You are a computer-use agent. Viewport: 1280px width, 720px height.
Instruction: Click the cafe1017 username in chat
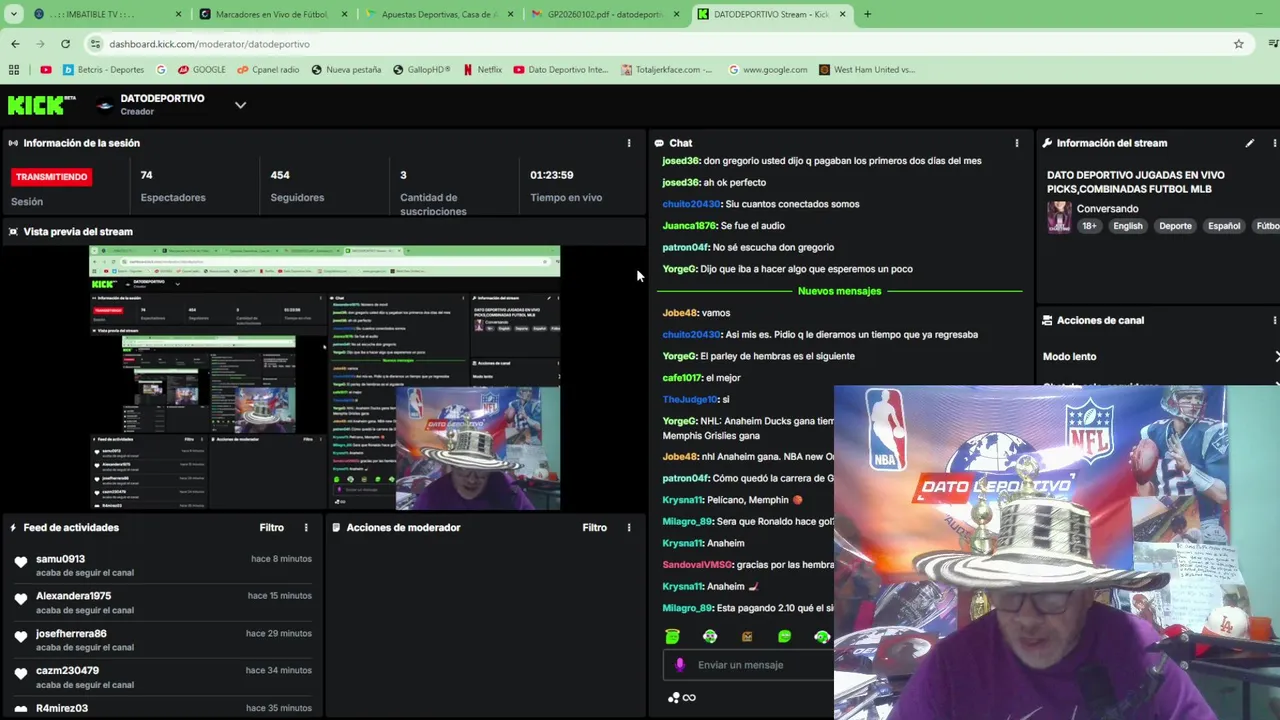(681, 378)
